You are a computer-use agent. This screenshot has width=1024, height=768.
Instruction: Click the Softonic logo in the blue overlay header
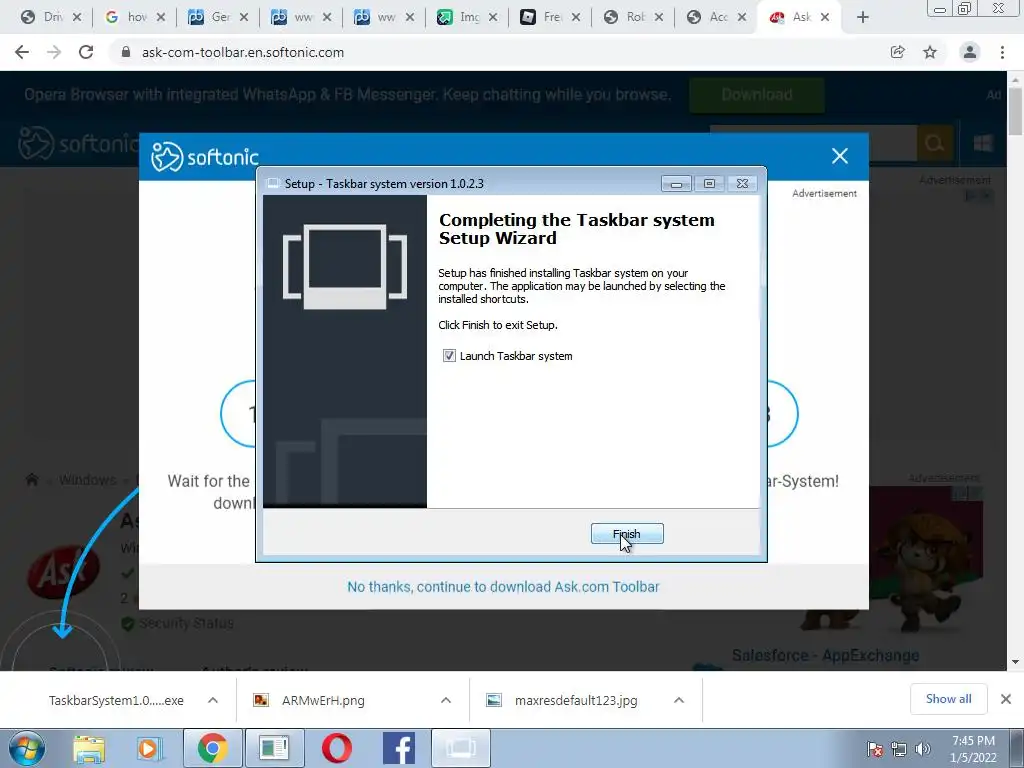coord(205,157)
